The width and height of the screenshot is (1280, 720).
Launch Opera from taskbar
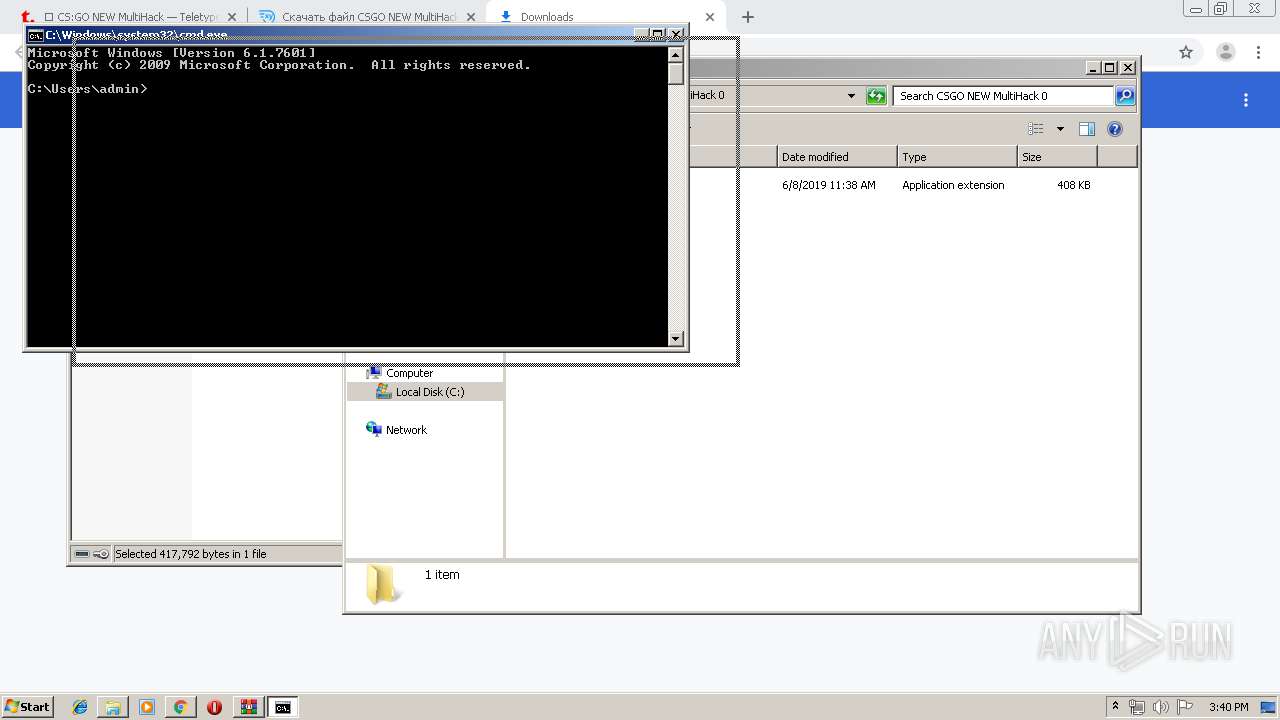[214, 707]
